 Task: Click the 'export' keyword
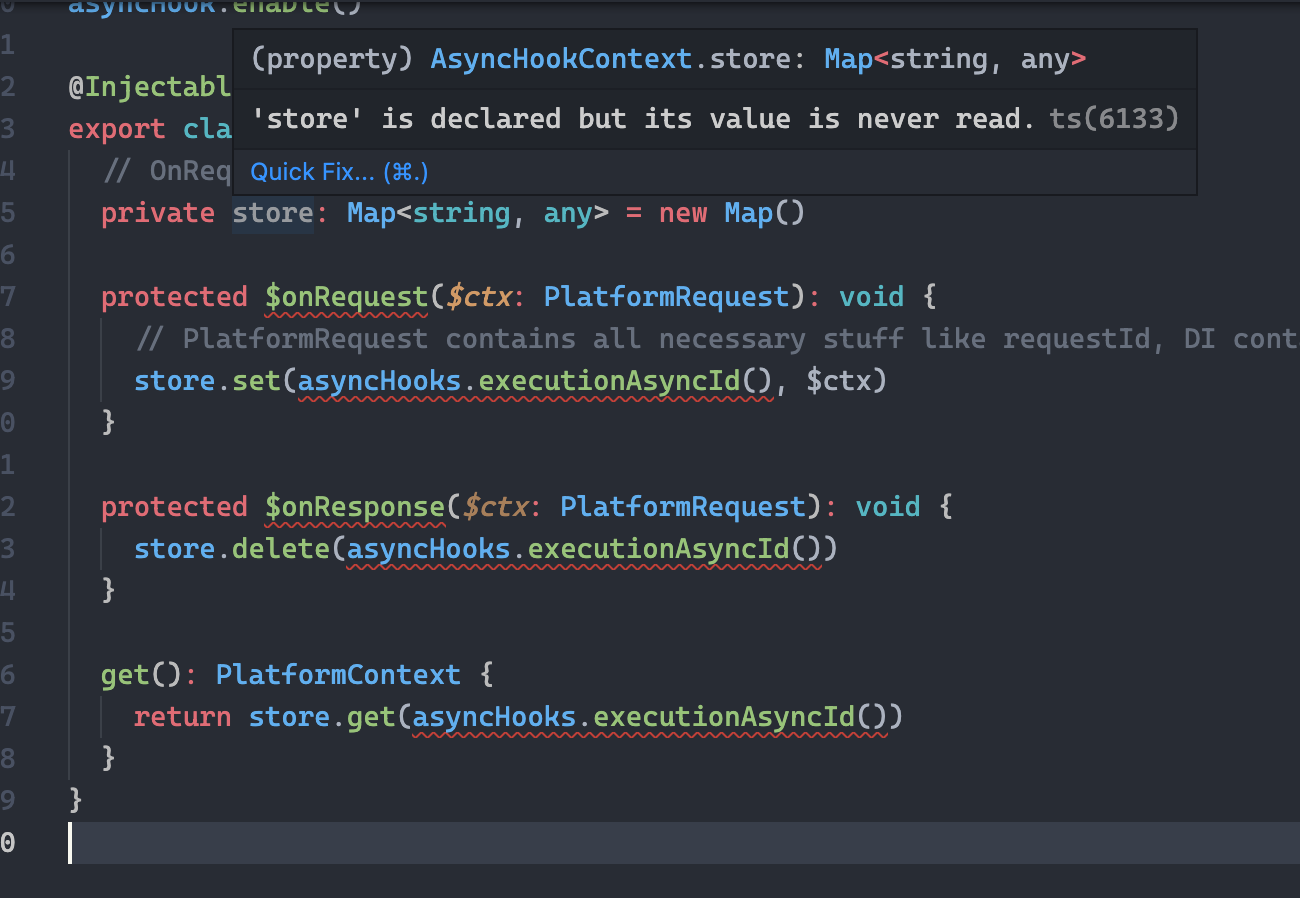117,129
